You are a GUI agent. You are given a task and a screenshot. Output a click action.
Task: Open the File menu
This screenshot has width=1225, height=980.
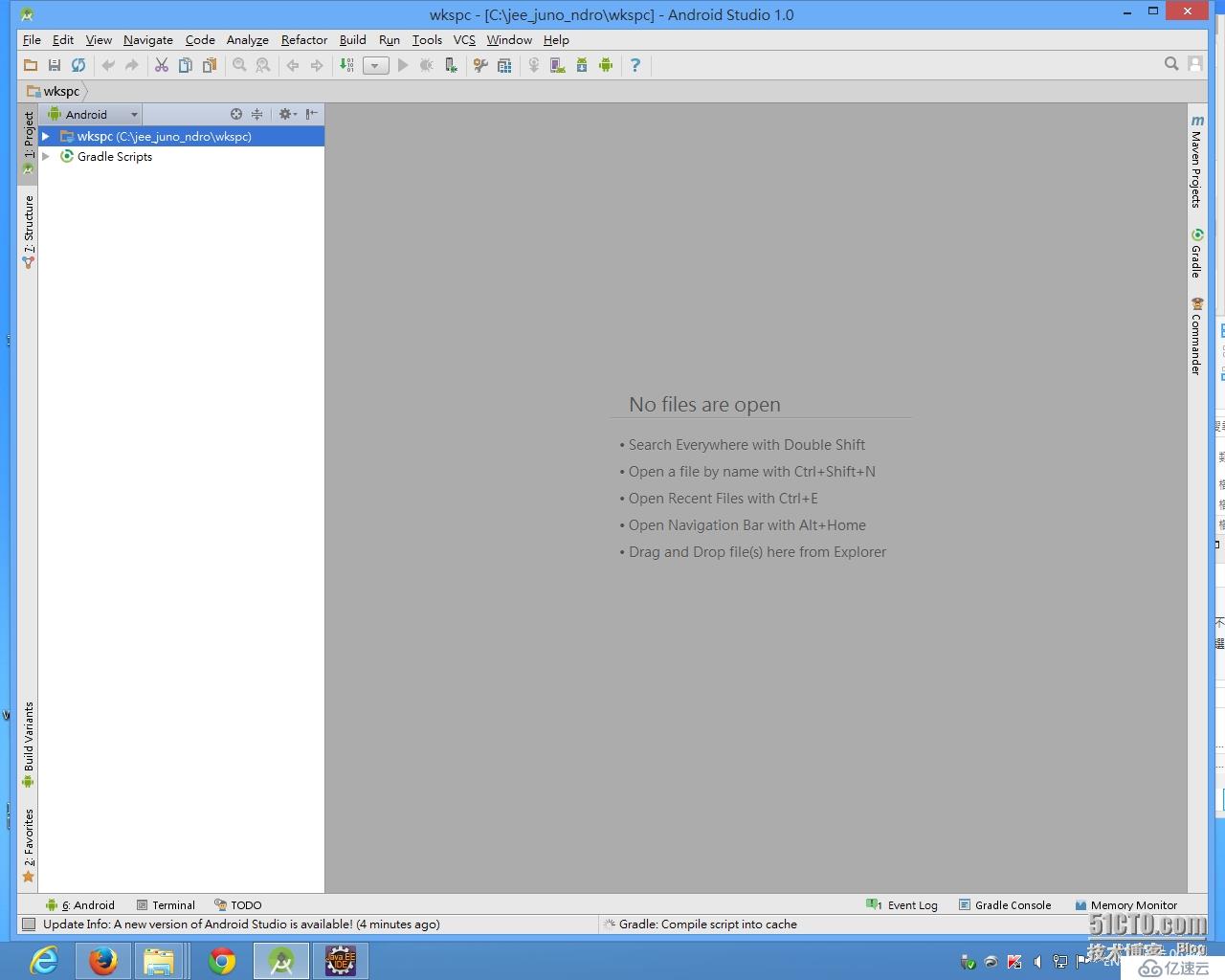[32, 39]
